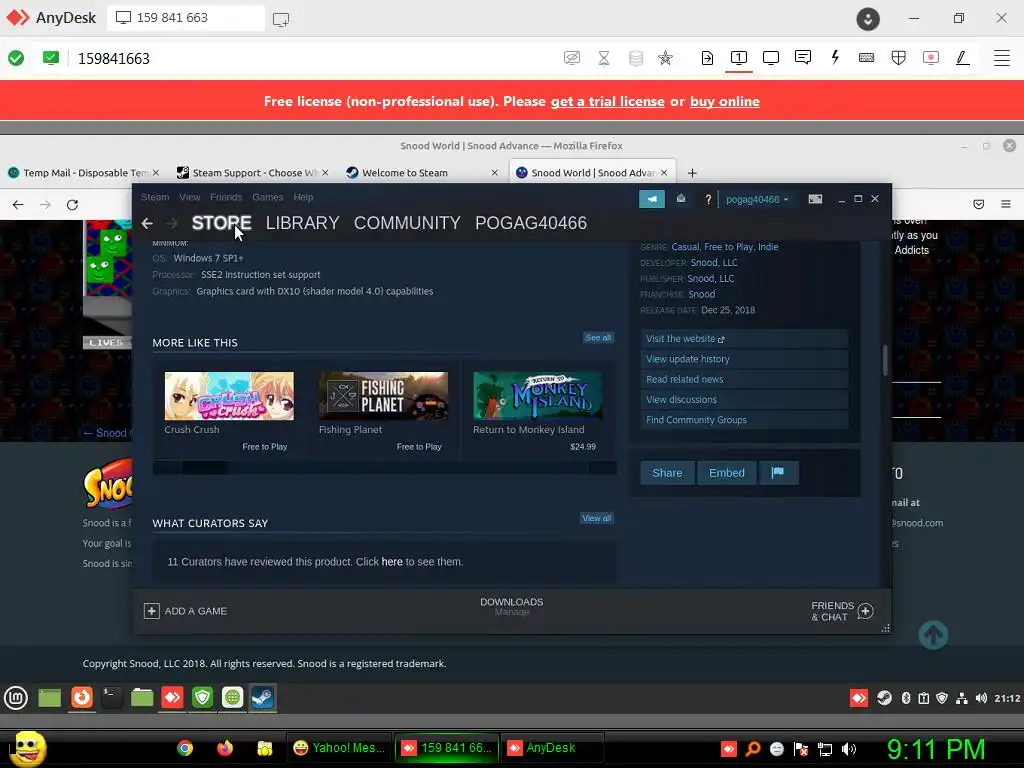Click the AnyDesk file transfer icon
This screenshot has height=768, width=1024.
click(707, 58)
